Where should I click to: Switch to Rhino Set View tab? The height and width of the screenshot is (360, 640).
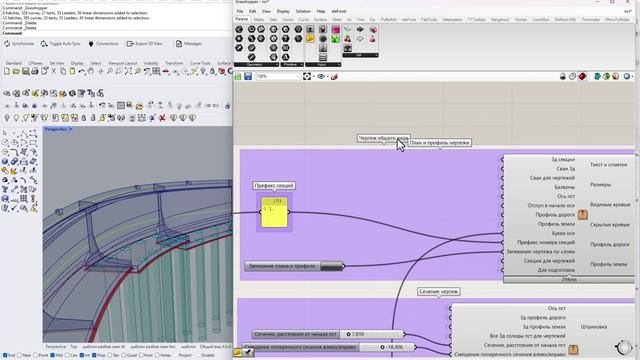[57, 63]
